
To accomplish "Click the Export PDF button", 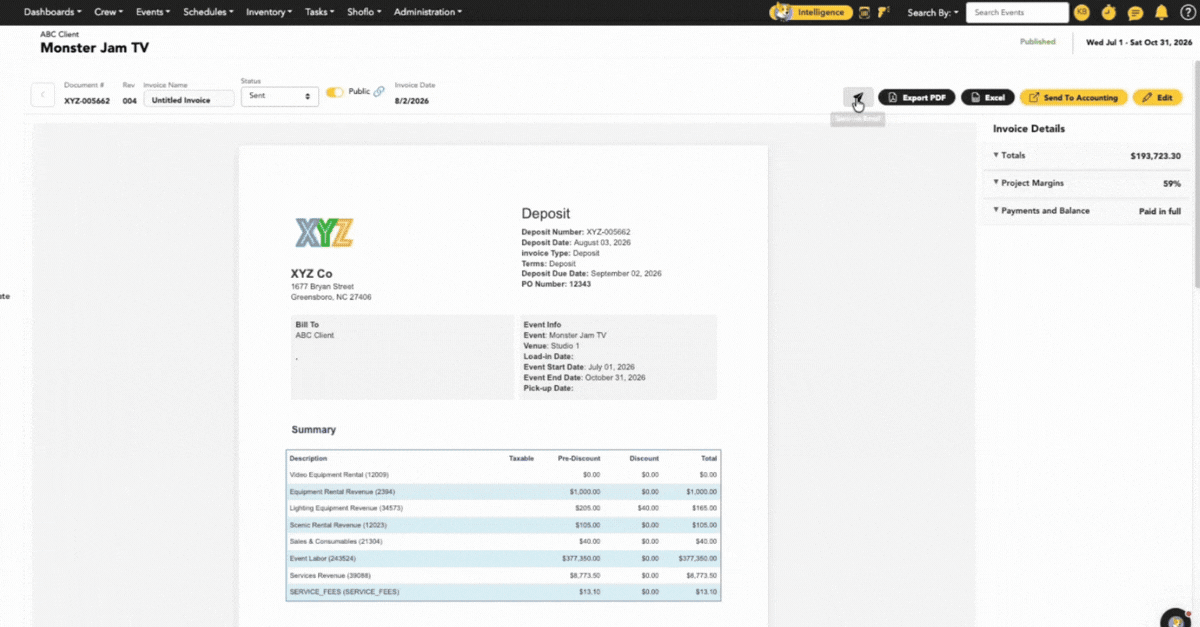I will (916, 97).
